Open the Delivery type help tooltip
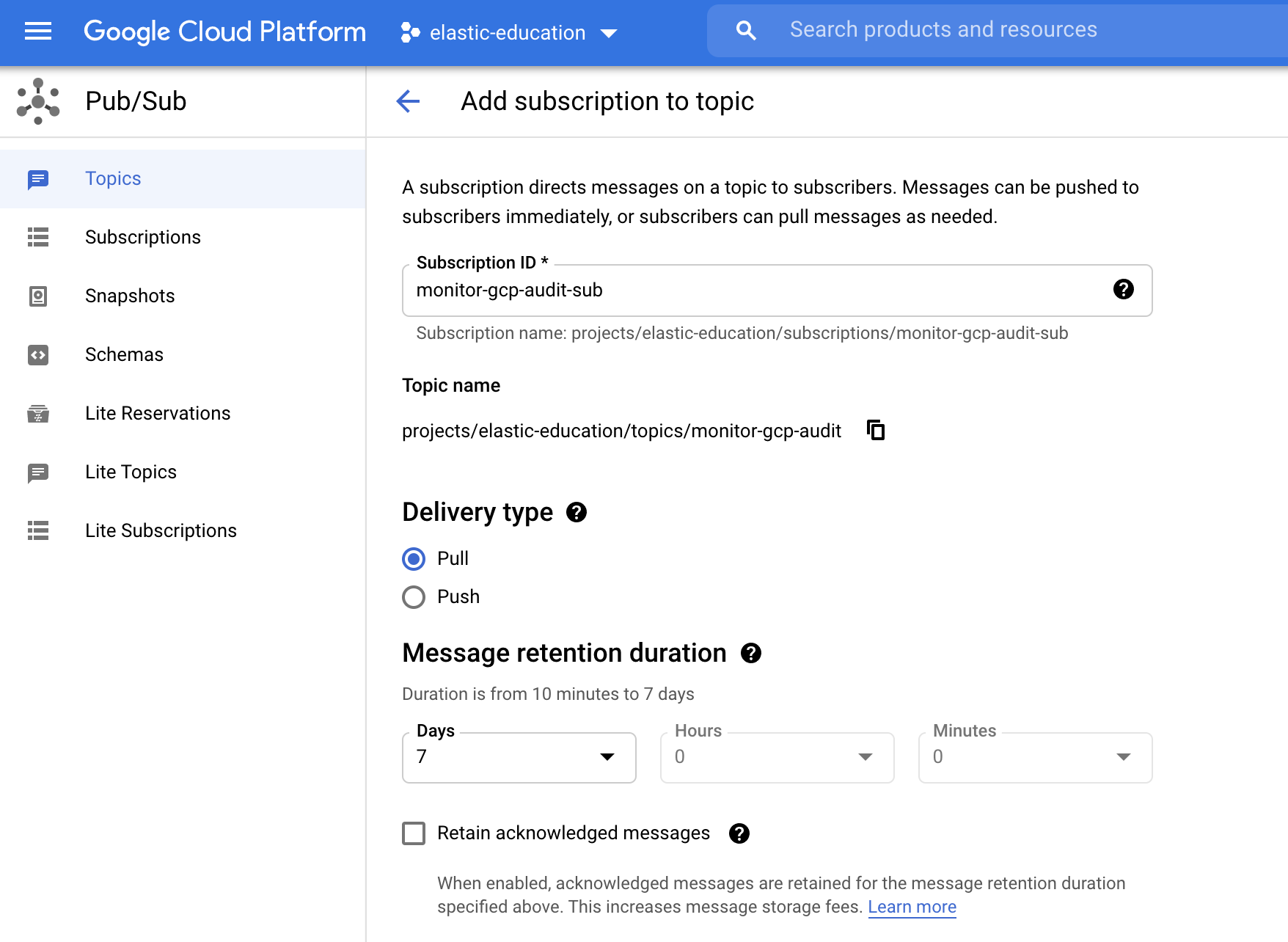Image resolution: width=1288 pixels, height=942 pixels. point(577,512)
